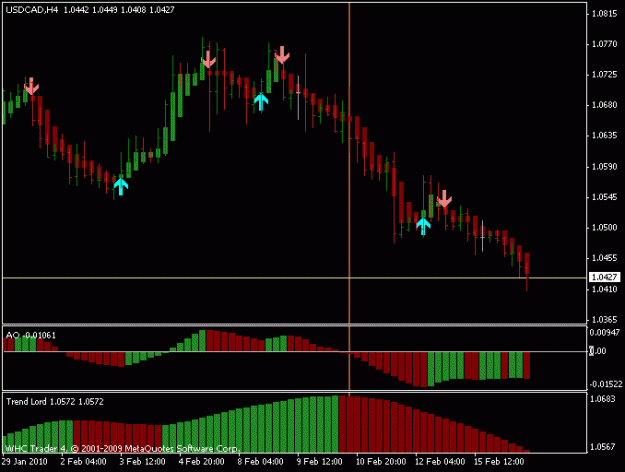Click the 1.0770 price scale label

click(604, 44)
